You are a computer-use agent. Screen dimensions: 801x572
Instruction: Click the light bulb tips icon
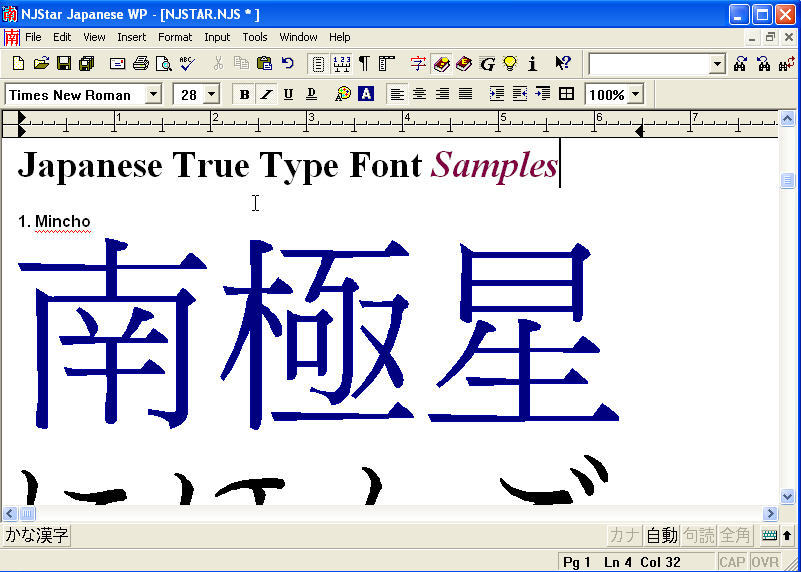510,64
